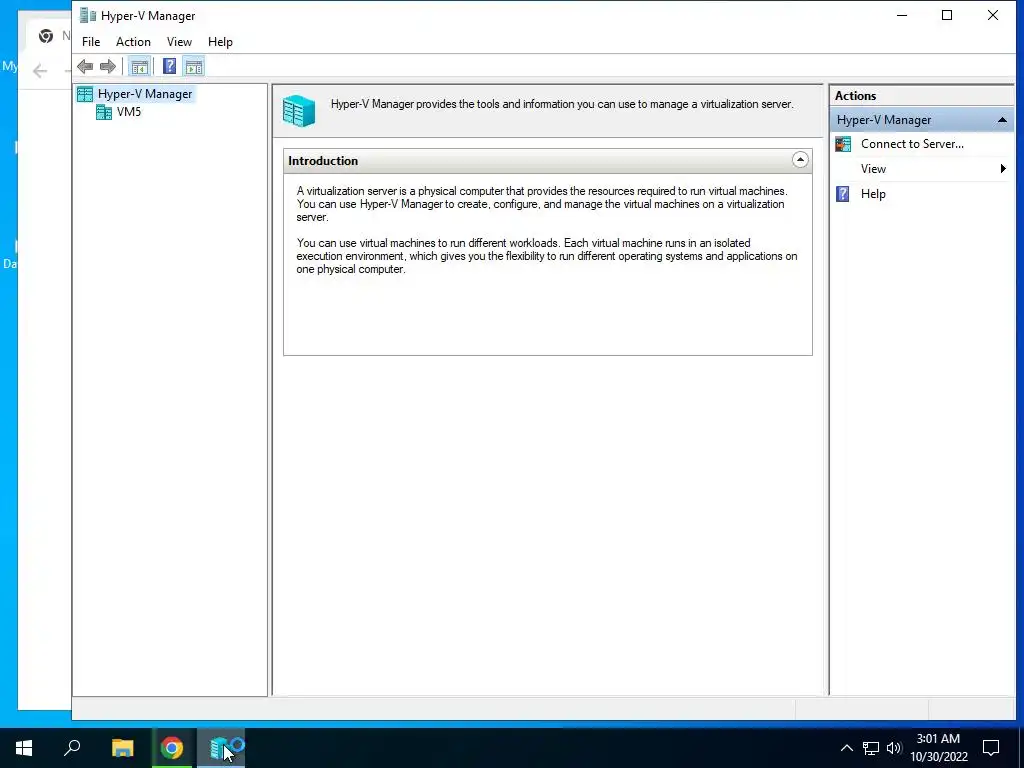Open taskbar search
Viewport: 1024px width, 768px height.
coord(72,748)
